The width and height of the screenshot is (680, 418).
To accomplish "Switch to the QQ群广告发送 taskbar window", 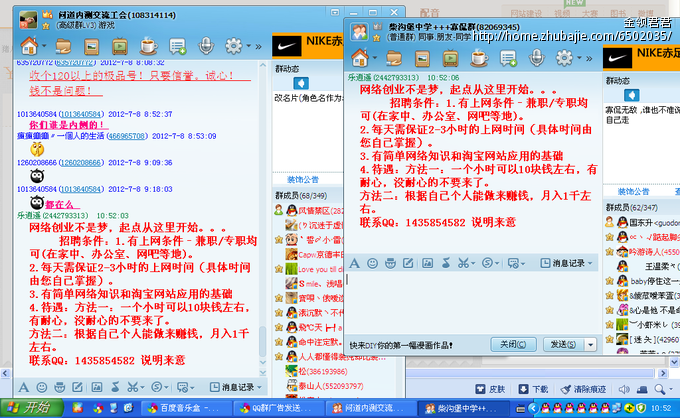I will (276, 408).
